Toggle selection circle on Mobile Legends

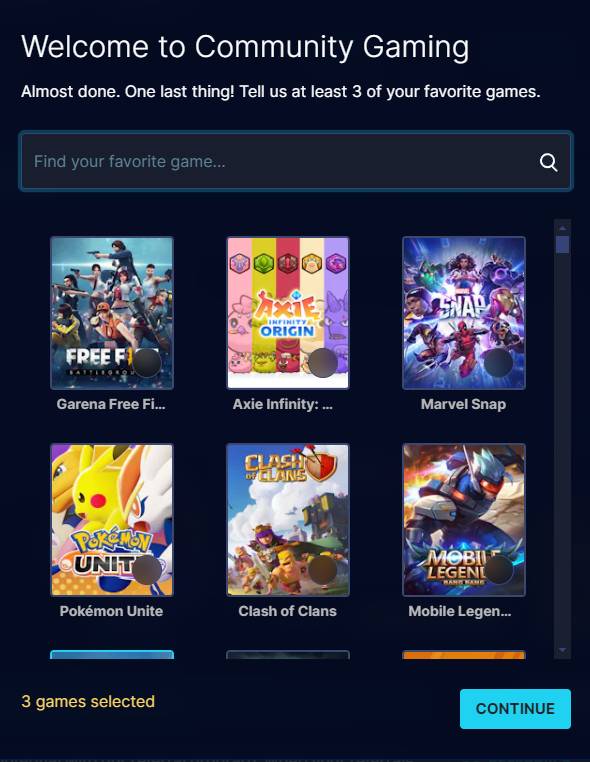tap(499, 570)
